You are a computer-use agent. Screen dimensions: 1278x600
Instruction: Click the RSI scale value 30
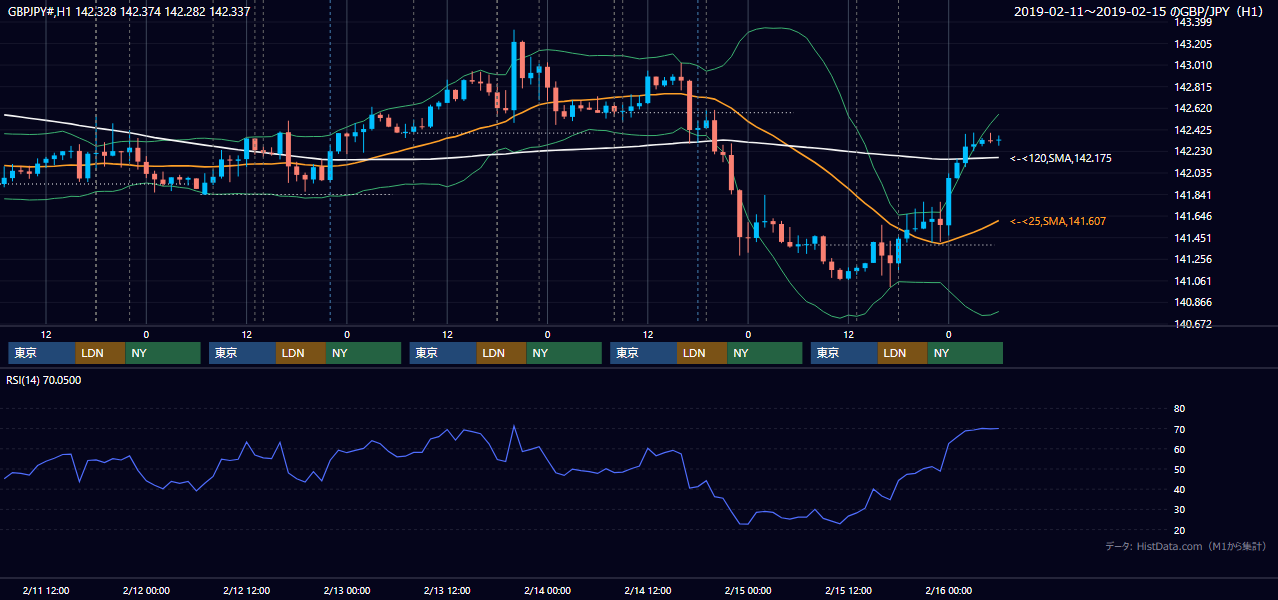(x=1179, y=509)
